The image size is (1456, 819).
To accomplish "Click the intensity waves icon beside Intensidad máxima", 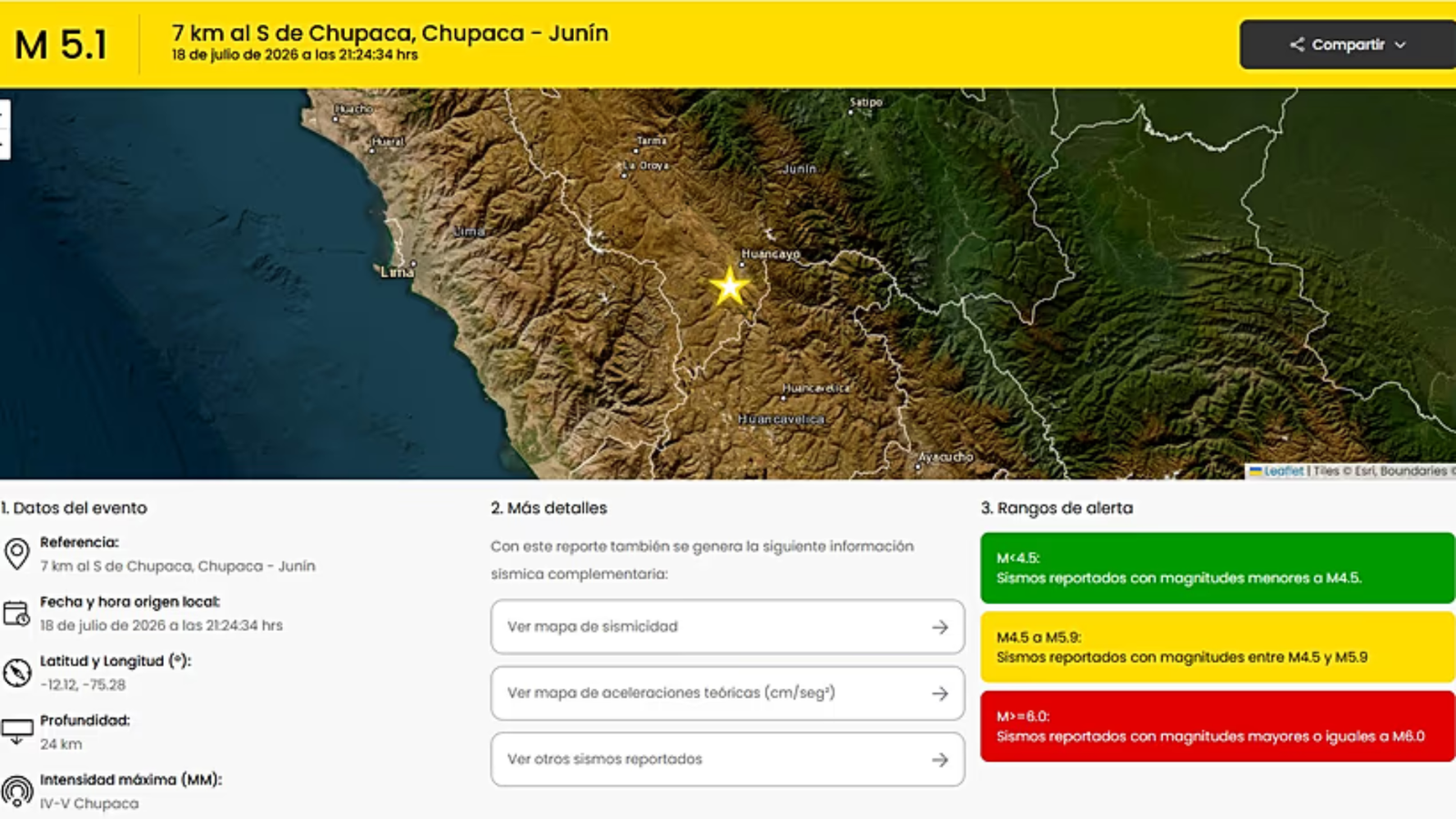I will pos(16,792).
